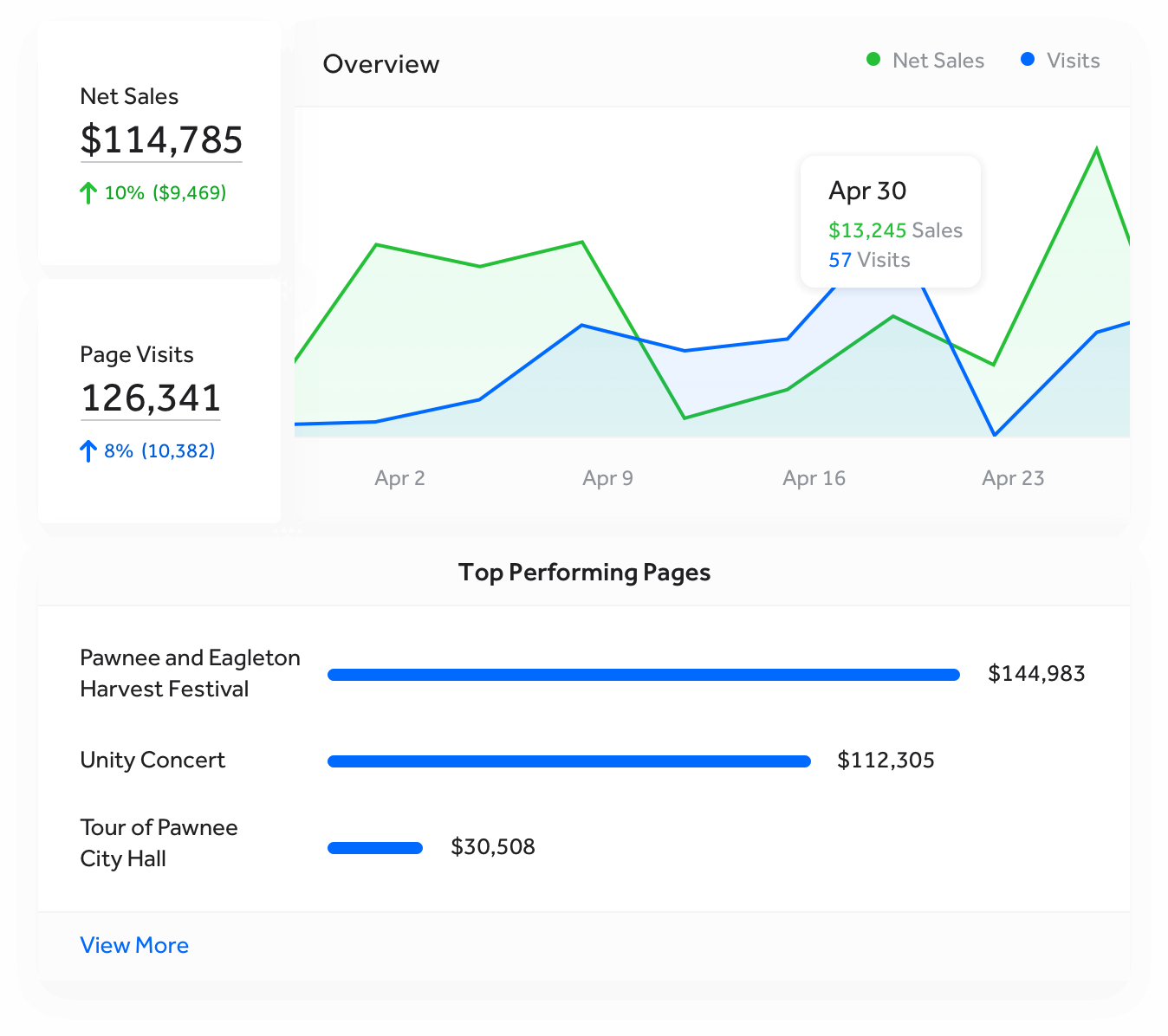Image resolution: width=1168 pixels, height=1036 pixels.
Task: Select the Overview tab header
Action: [381, 63]
